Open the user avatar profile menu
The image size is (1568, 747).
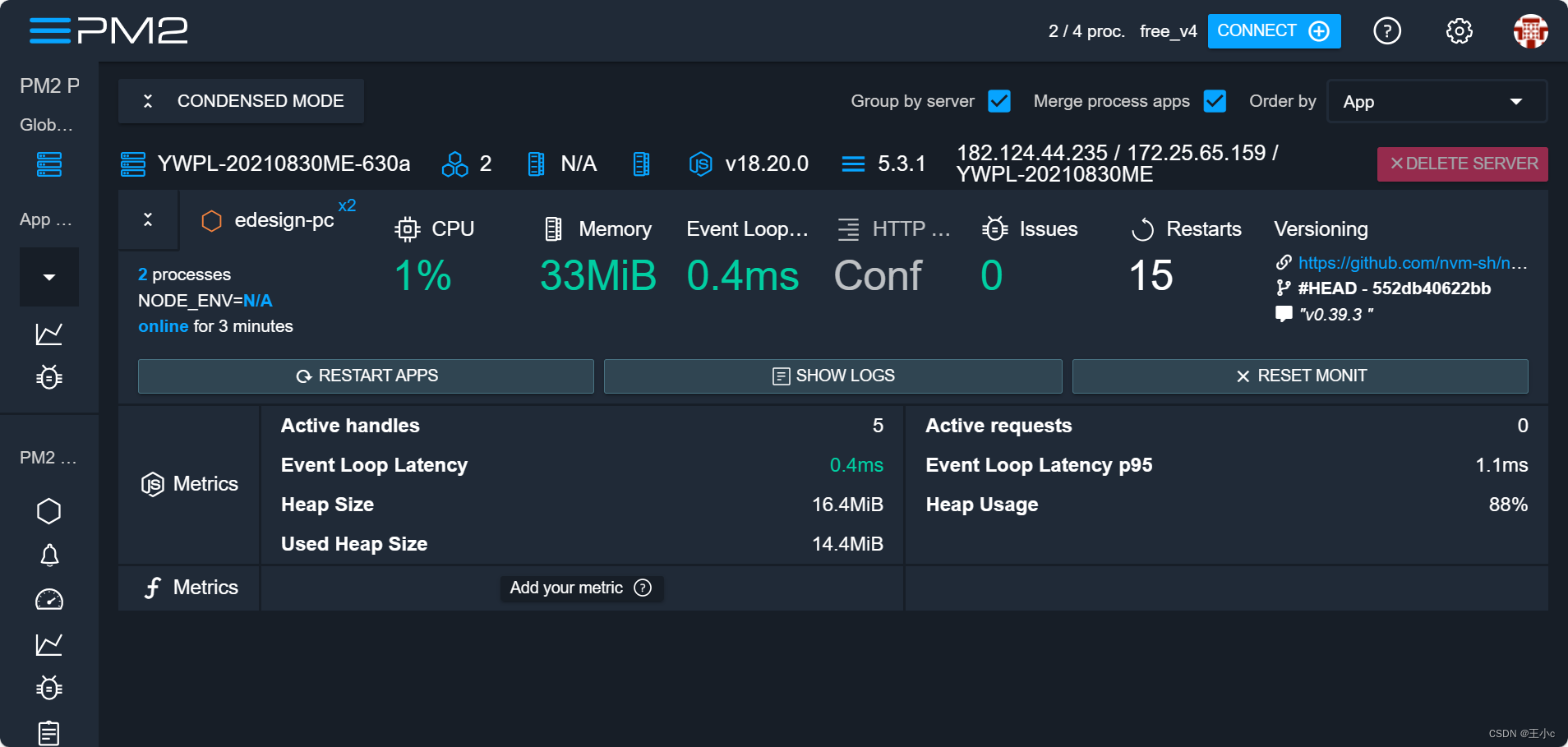click(1530, 31)
